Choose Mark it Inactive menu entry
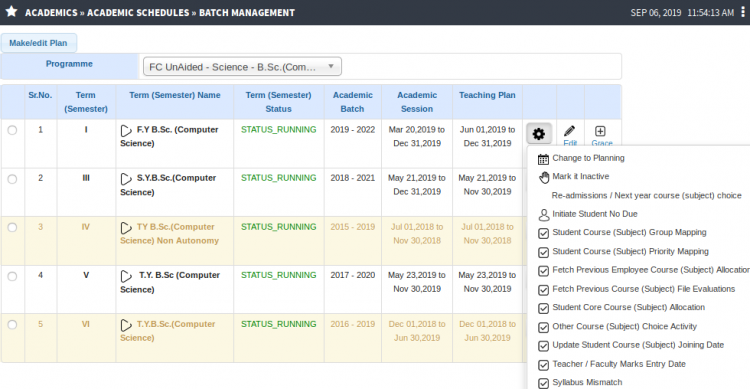The height and width of the screenshot is (389, 750). 581,176
